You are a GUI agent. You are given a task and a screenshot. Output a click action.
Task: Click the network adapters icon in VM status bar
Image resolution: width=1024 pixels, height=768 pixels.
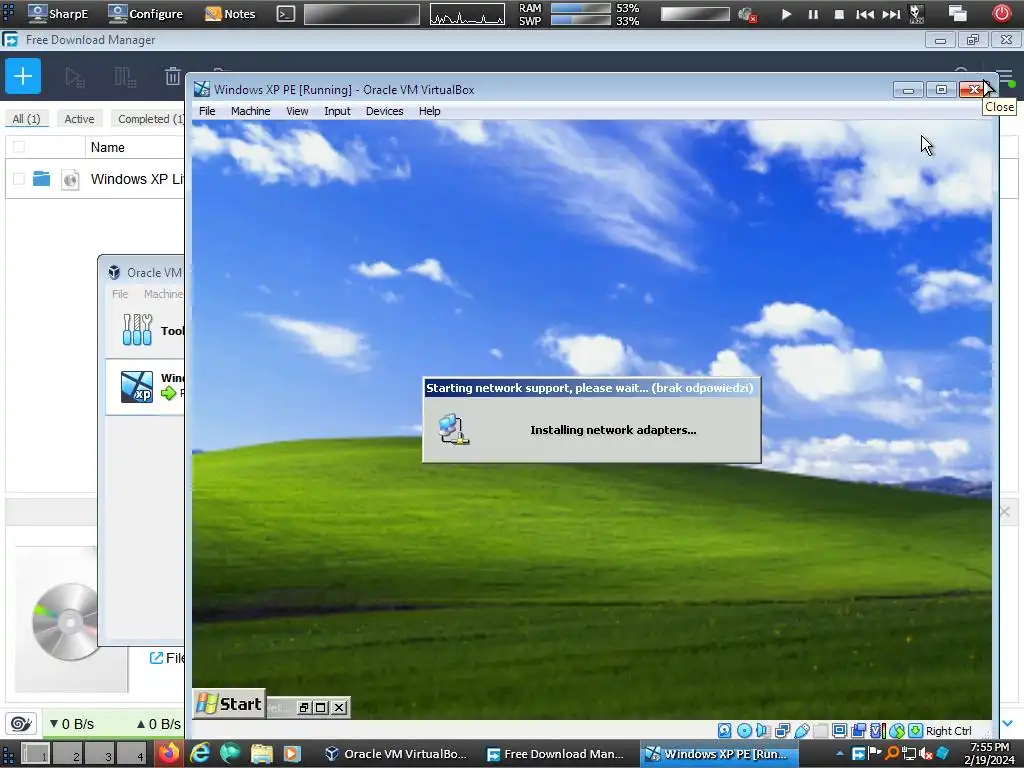tap(782, 730)
